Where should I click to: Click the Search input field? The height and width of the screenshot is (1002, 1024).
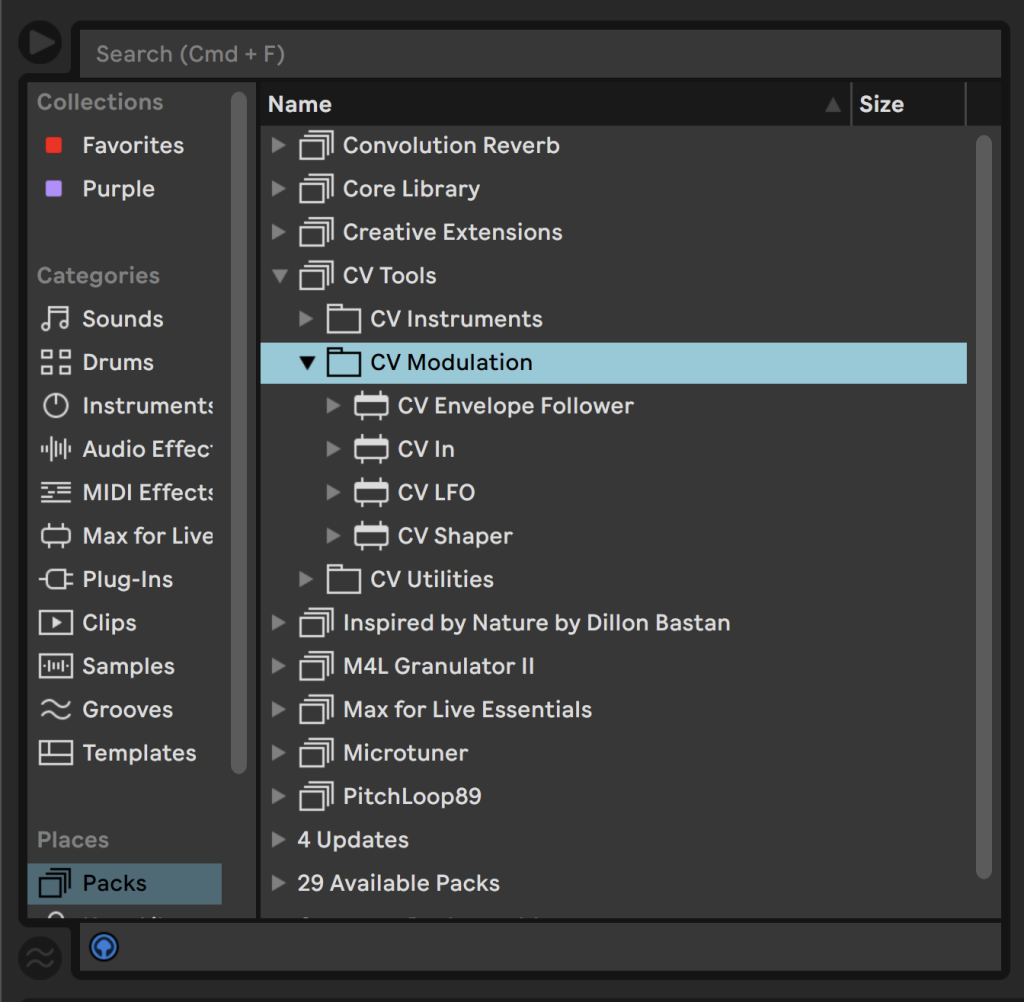click(540, 54)
